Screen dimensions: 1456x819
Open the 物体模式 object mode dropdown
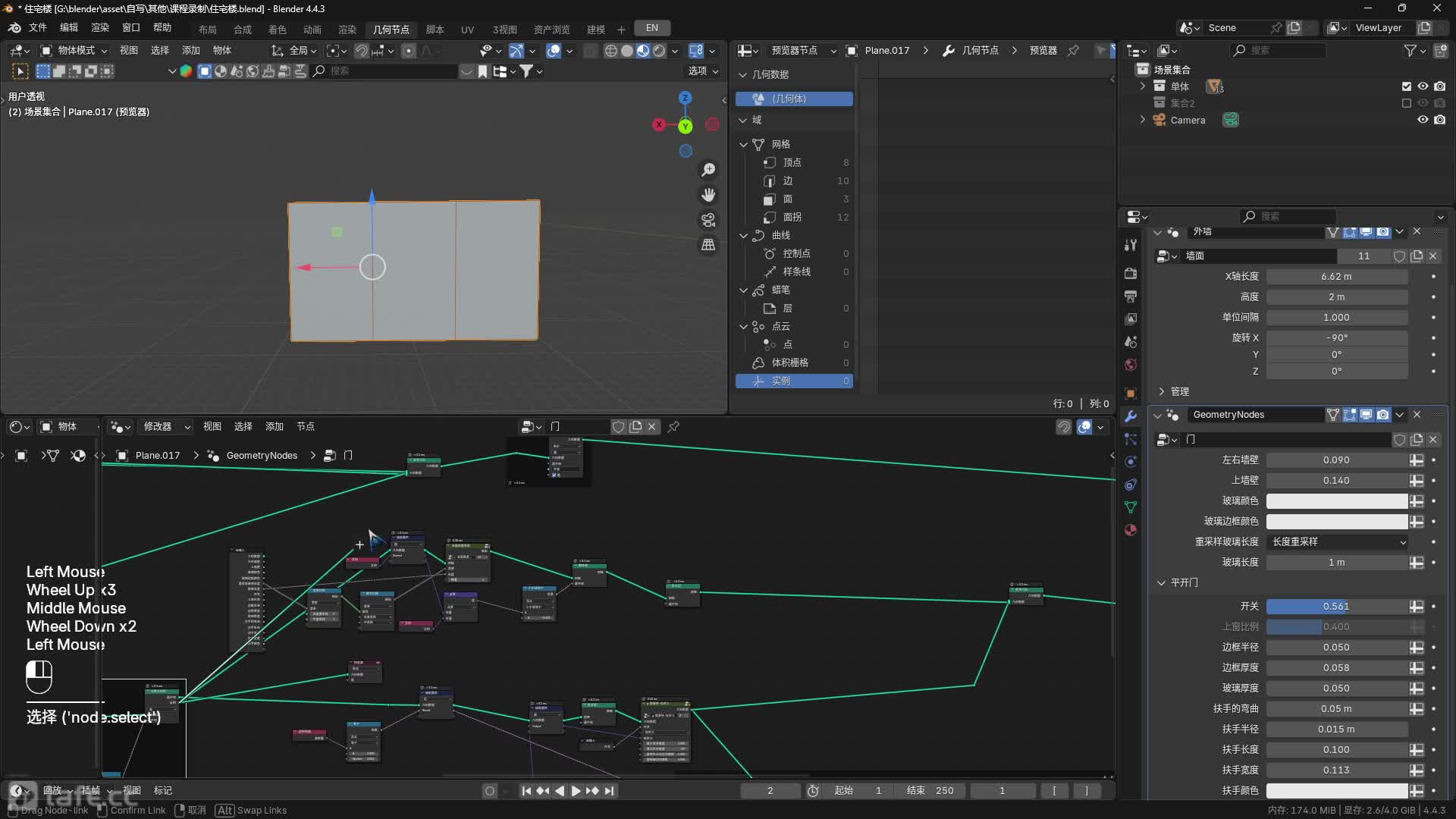click(74, 51)
